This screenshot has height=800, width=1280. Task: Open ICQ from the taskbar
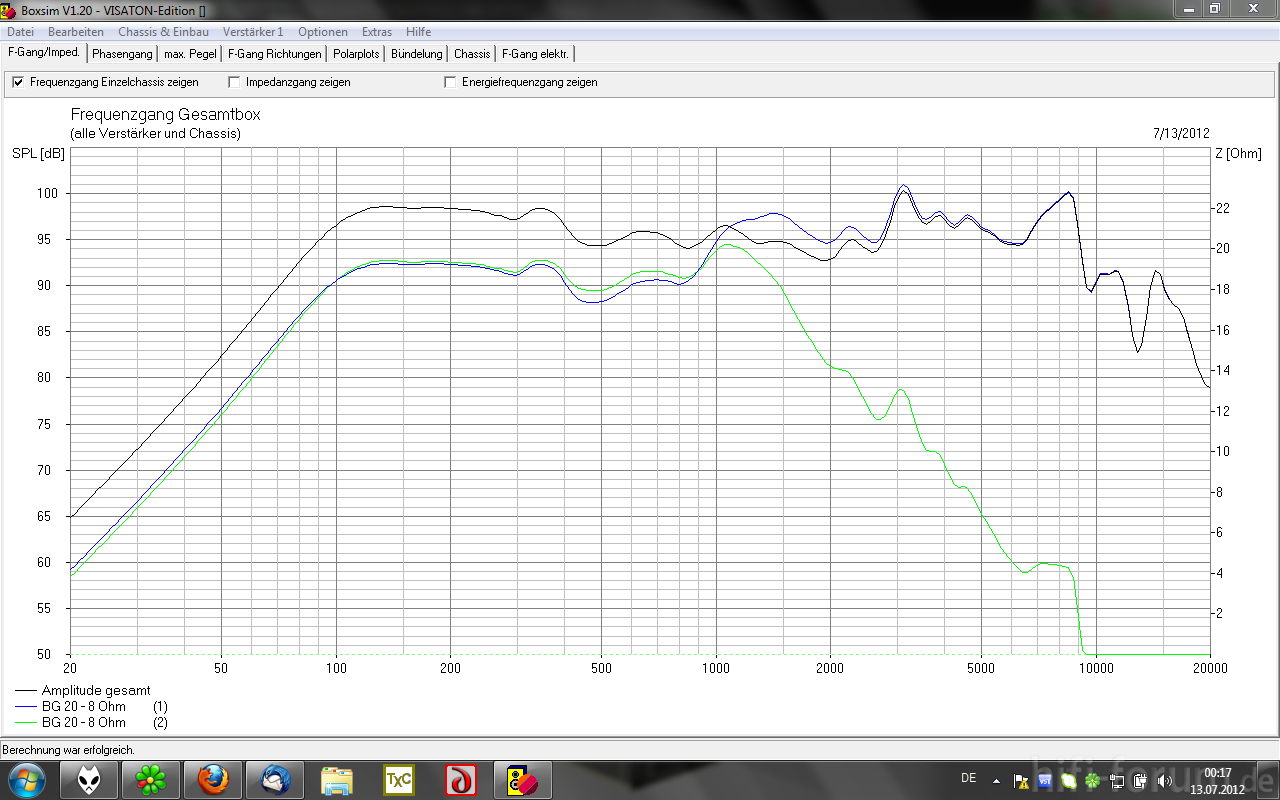(x=151, y=779)
